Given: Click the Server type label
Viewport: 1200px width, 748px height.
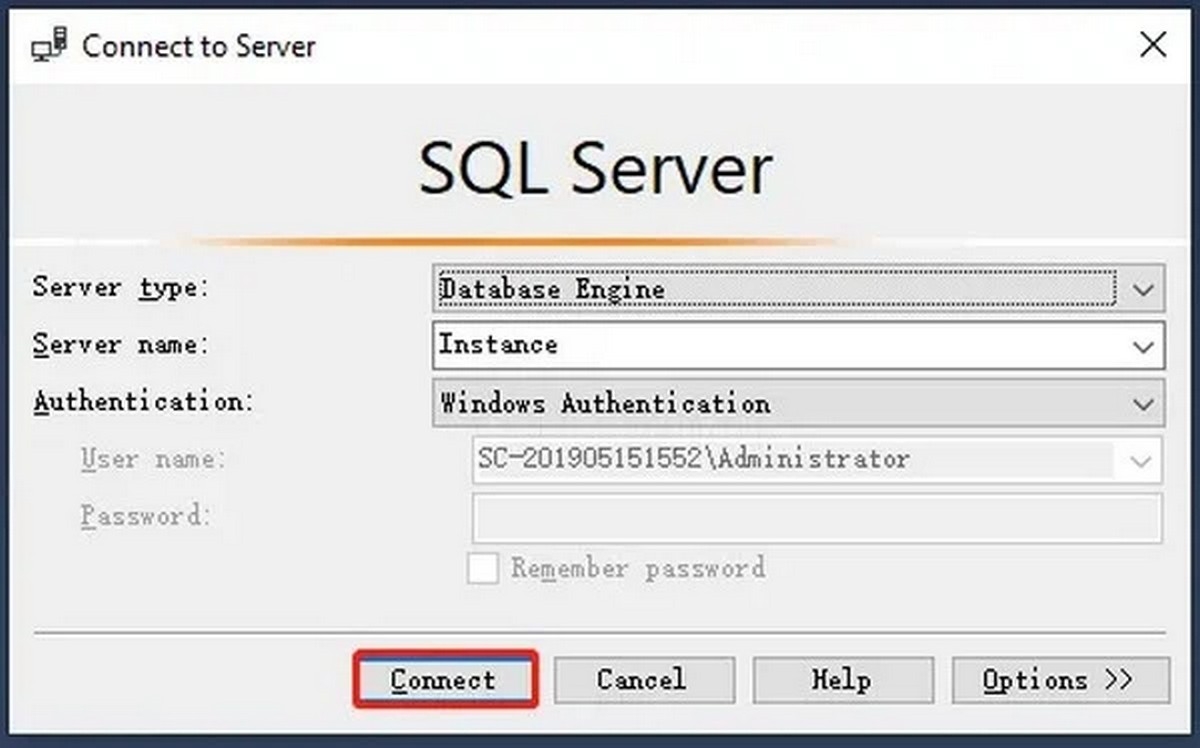Looking at the screenshot, I should (120, 289).
